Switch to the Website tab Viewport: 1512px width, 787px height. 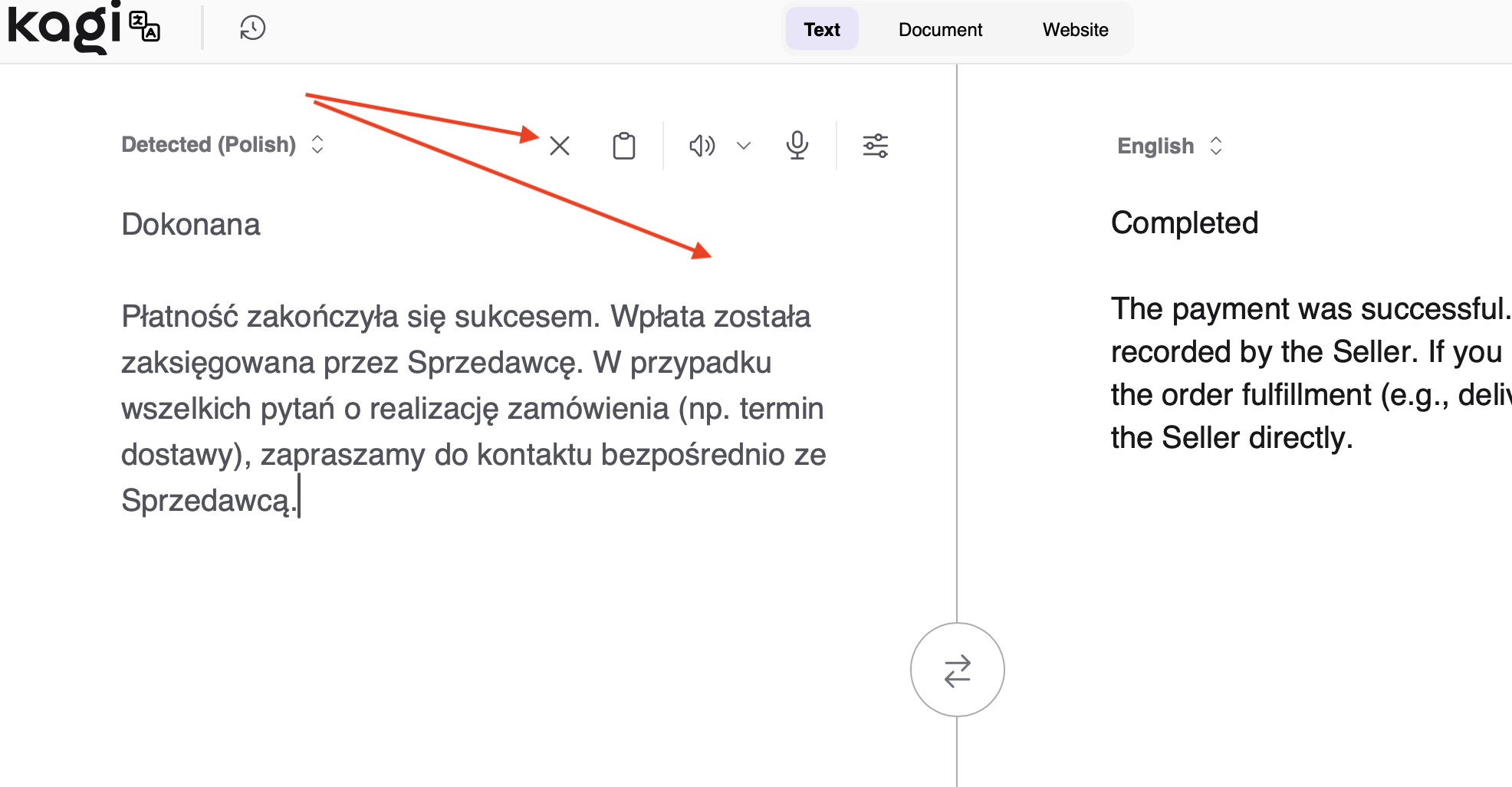tap(1075, 30)
